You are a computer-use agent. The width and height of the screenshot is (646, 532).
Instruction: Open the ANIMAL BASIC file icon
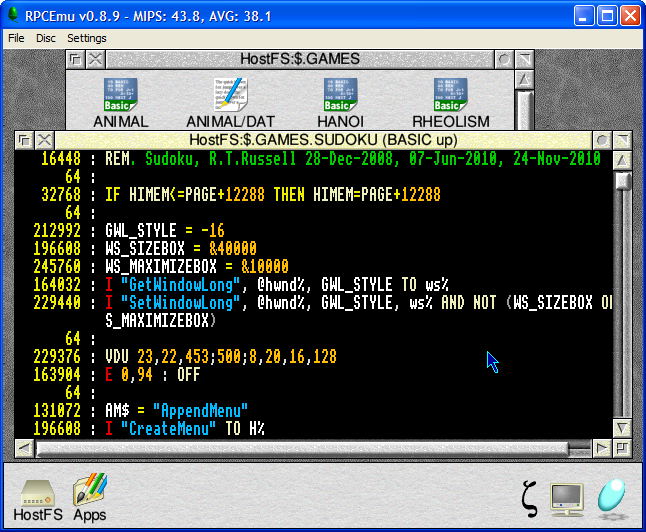click(x=120, y=95)
